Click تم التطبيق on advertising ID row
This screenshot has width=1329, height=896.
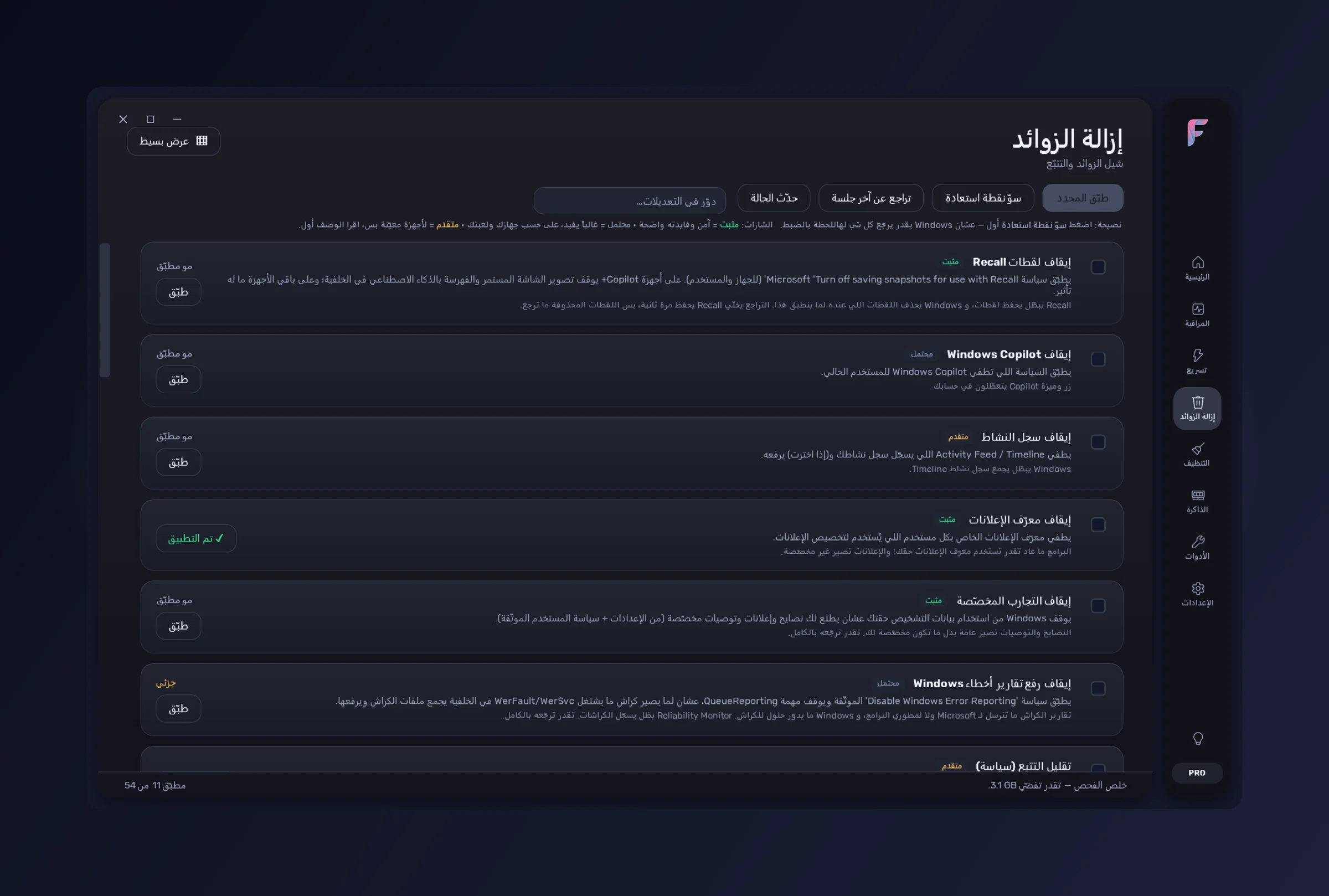tap(196, 538)
